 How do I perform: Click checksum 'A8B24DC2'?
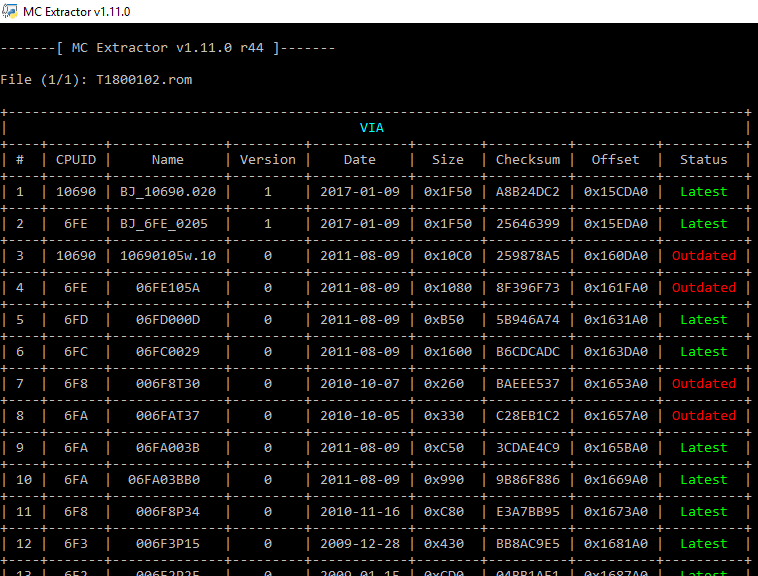(x=528, y=192)
